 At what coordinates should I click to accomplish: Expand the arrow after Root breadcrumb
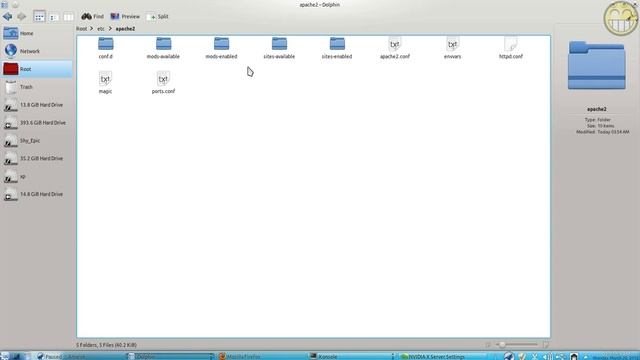[x=92, y=29]
